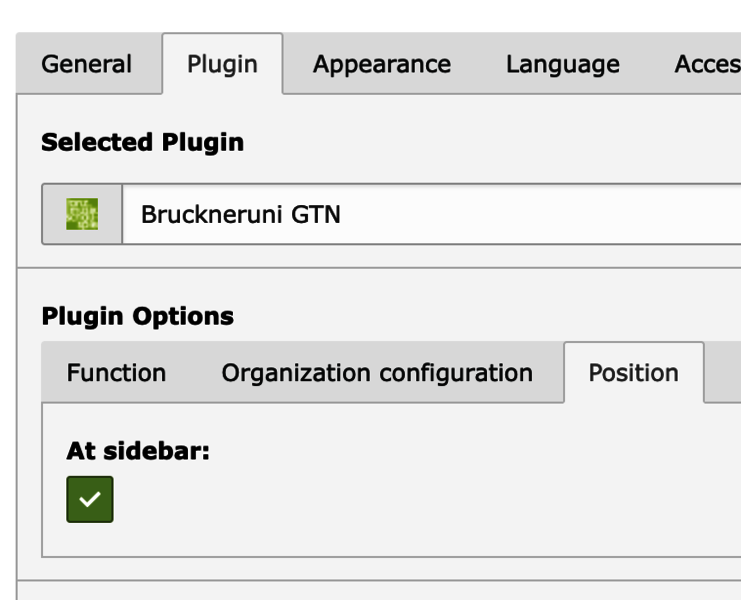The width and height of the screenshot is (741, 600).
Task: Click the cut-off tab after Position
Action: (x=723, y=373)
